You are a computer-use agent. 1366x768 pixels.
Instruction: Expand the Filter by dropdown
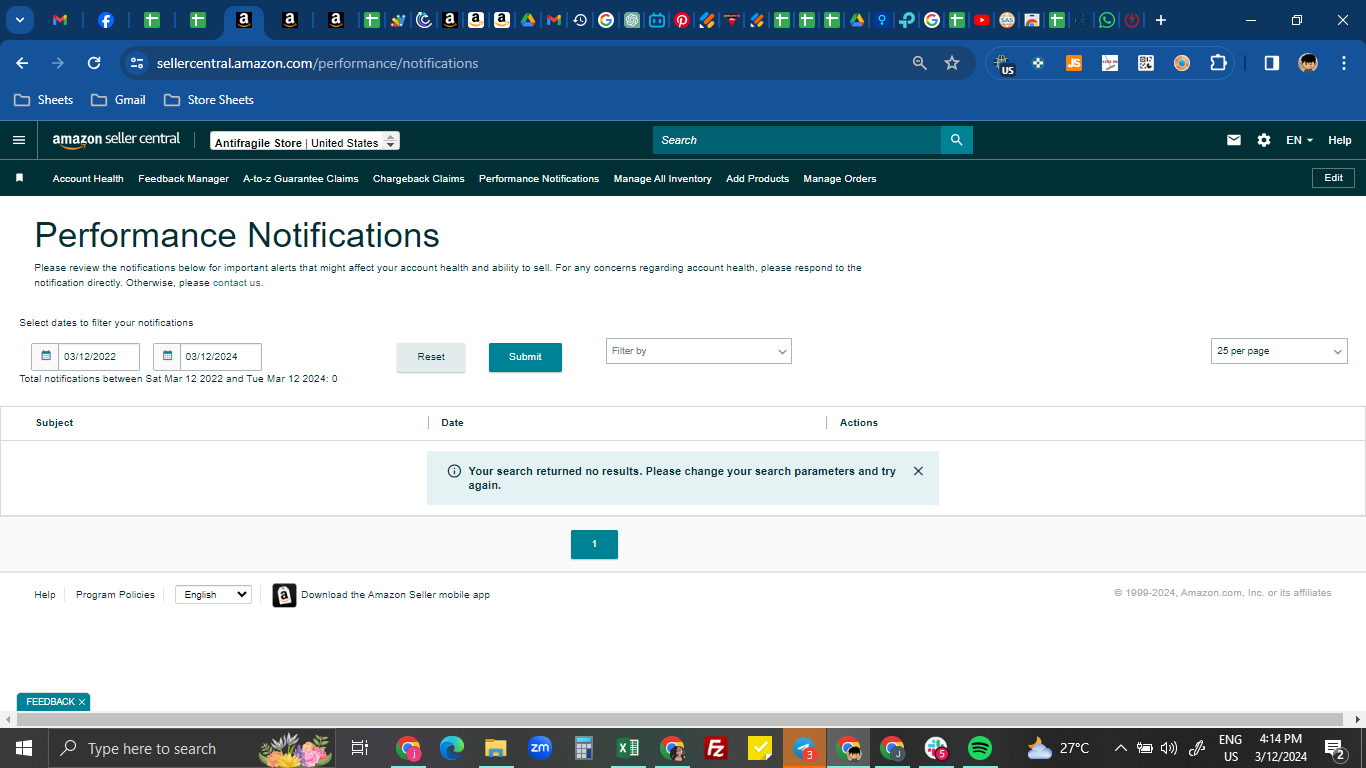click(699, 351)
